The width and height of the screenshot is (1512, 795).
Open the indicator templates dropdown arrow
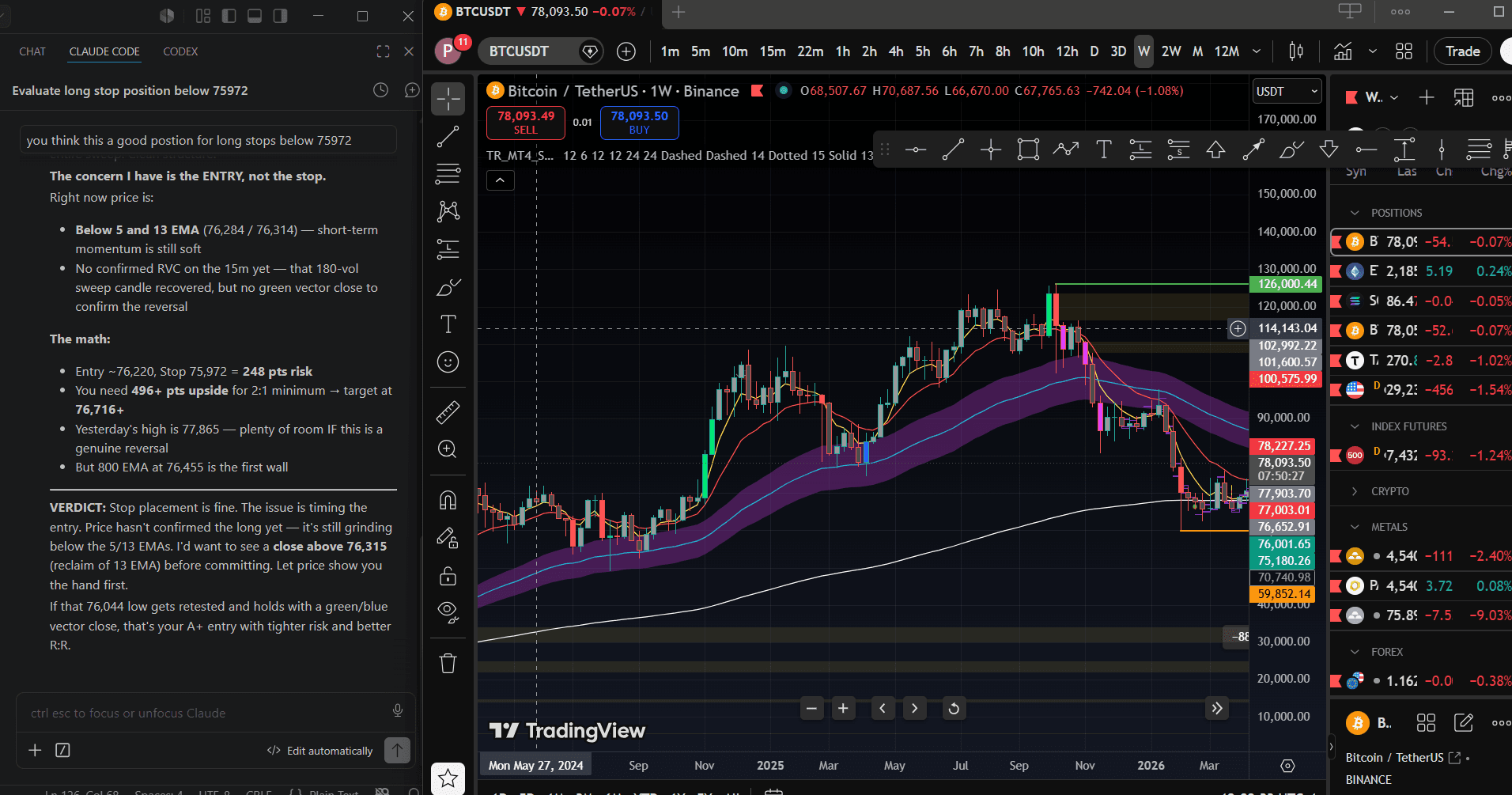[1373, 51]
